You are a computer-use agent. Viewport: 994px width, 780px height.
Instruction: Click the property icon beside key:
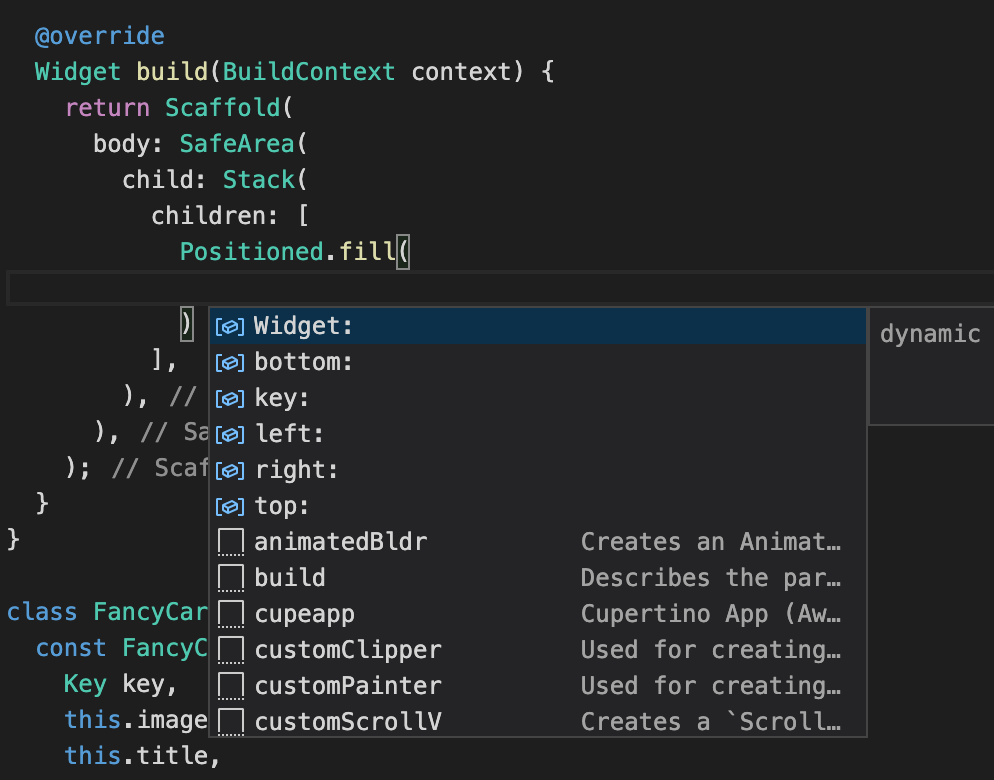[x=230, y=397]
